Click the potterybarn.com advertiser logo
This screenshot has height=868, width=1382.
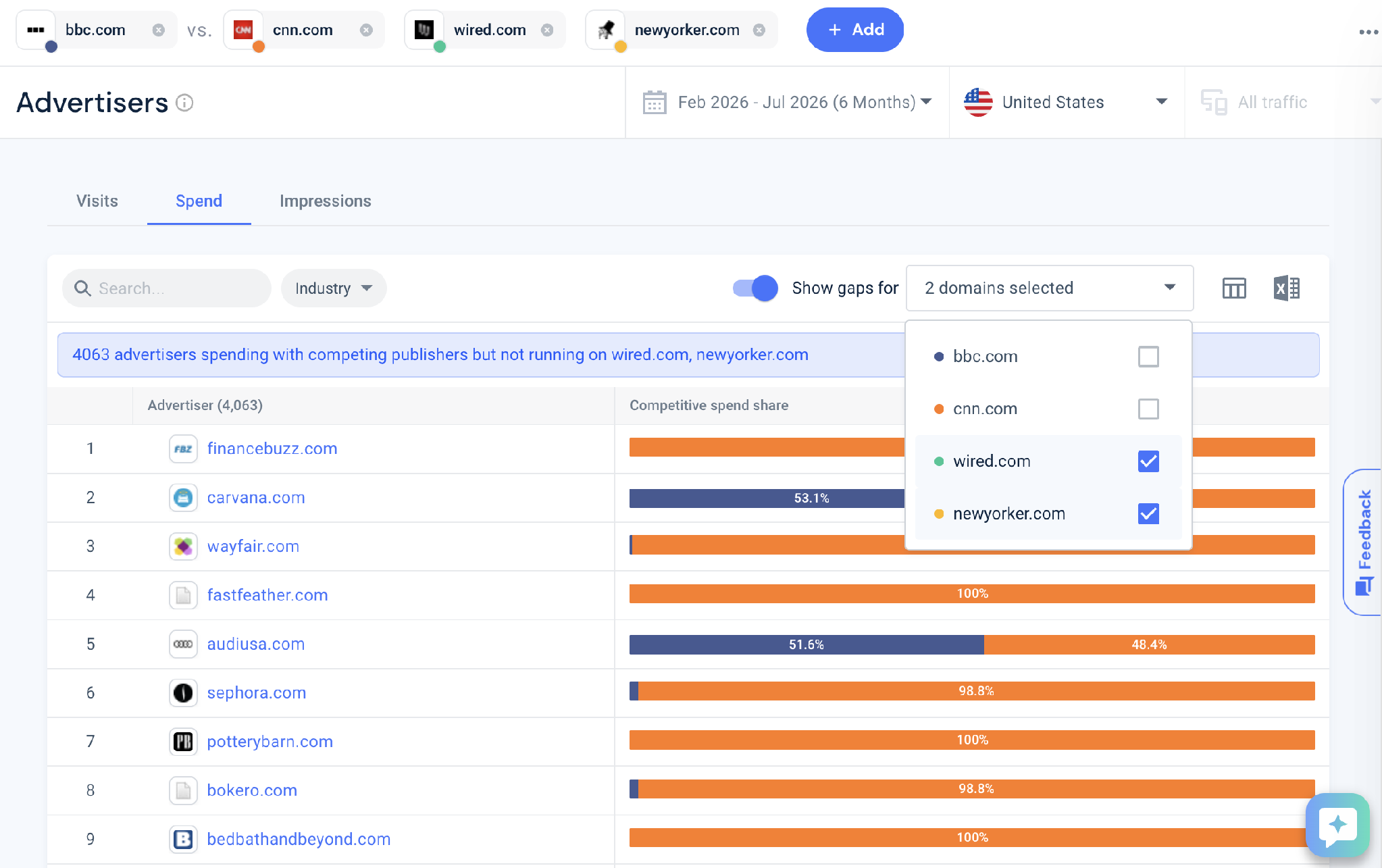(183, 742)
